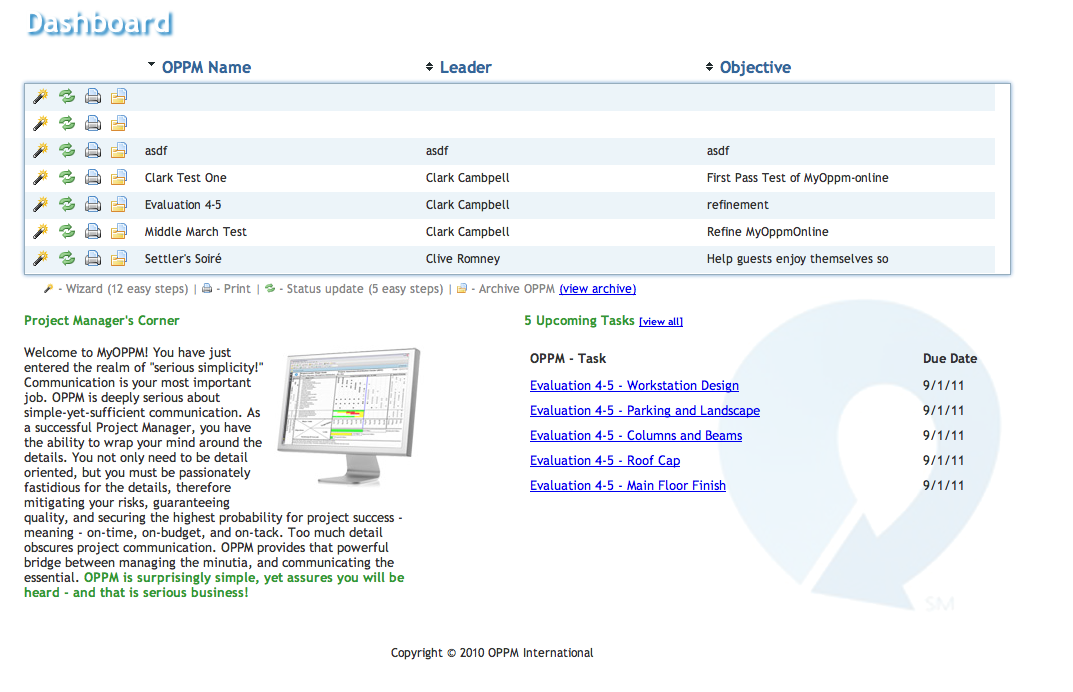Click the Copyright 2010 OPPM International footer
The image size is (1073, 692).
(x=492, y=653)
